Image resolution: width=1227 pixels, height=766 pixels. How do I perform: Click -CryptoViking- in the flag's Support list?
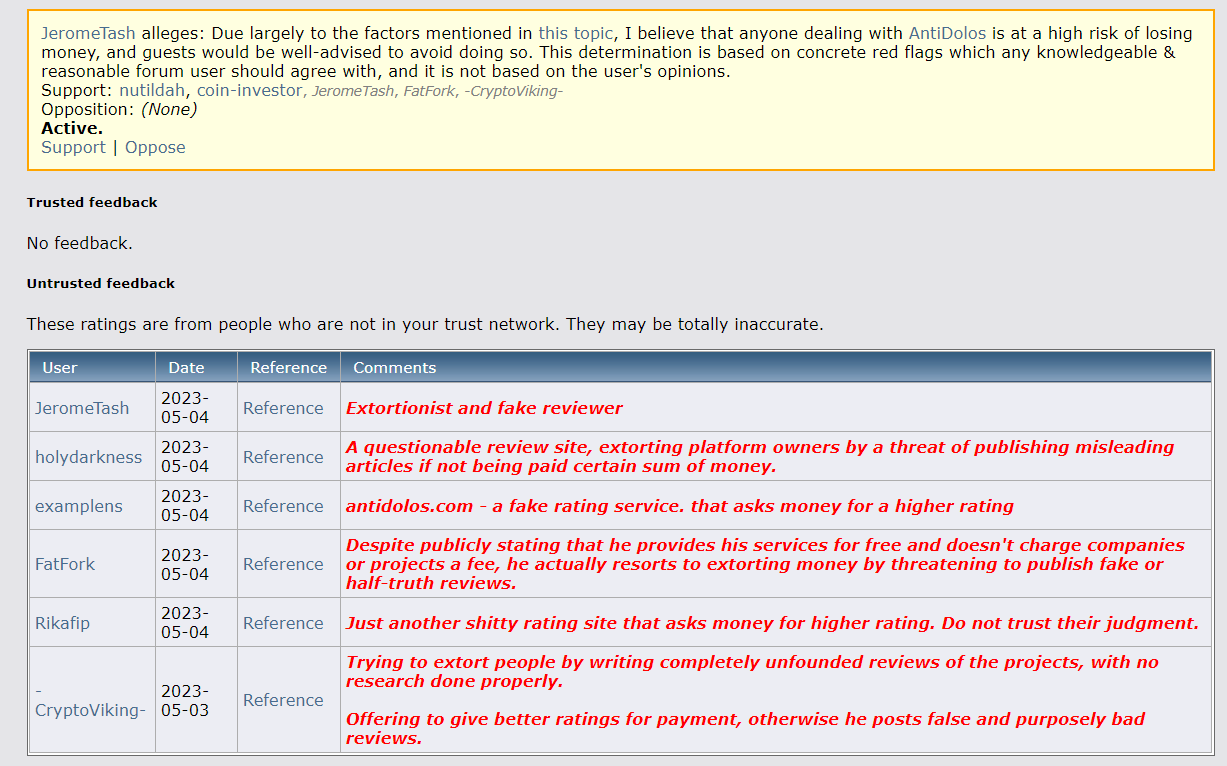point(515,91)
